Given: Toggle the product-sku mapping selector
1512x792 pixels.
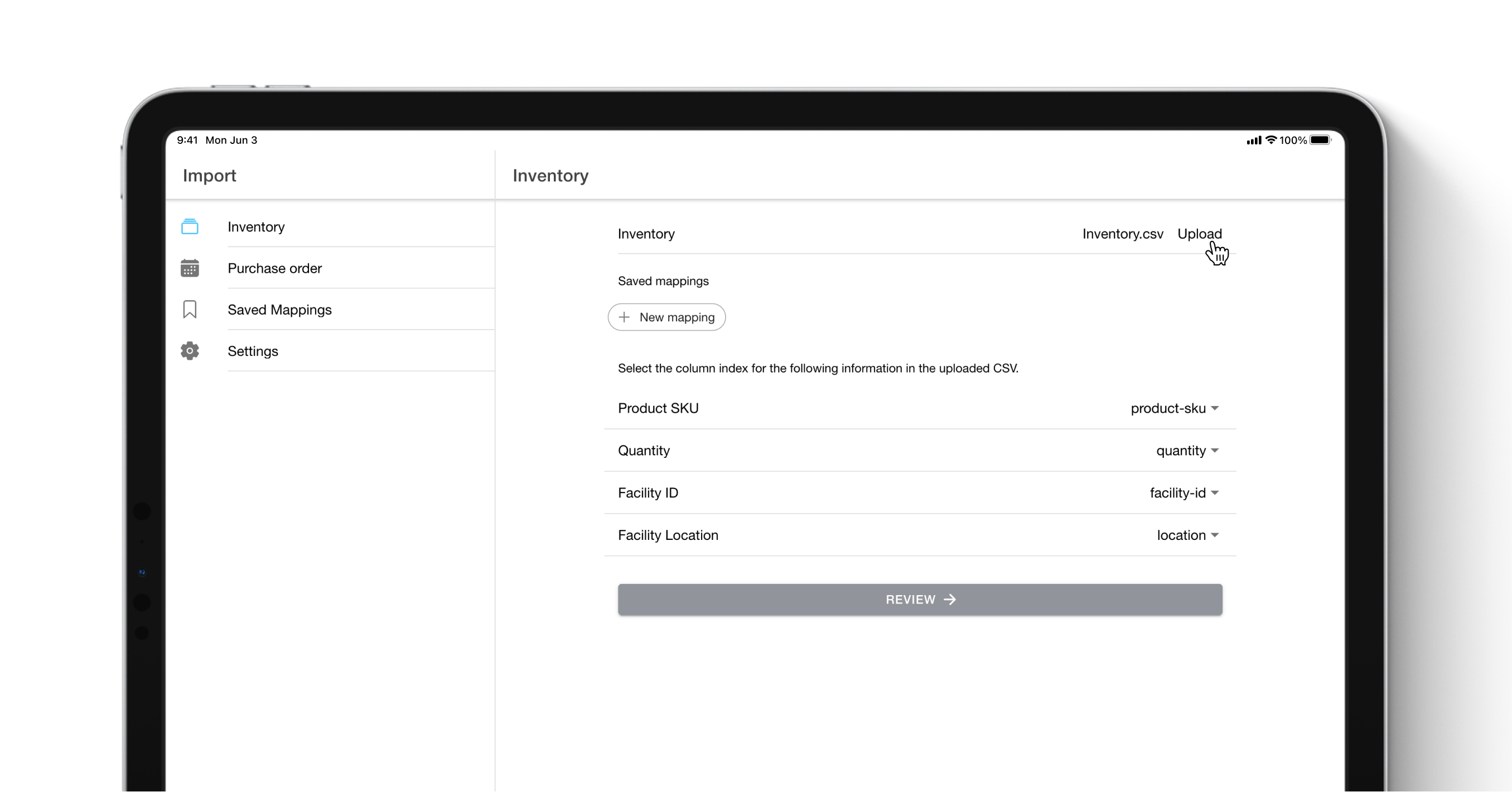Looking at the screenshot, I should [1175, 408].
